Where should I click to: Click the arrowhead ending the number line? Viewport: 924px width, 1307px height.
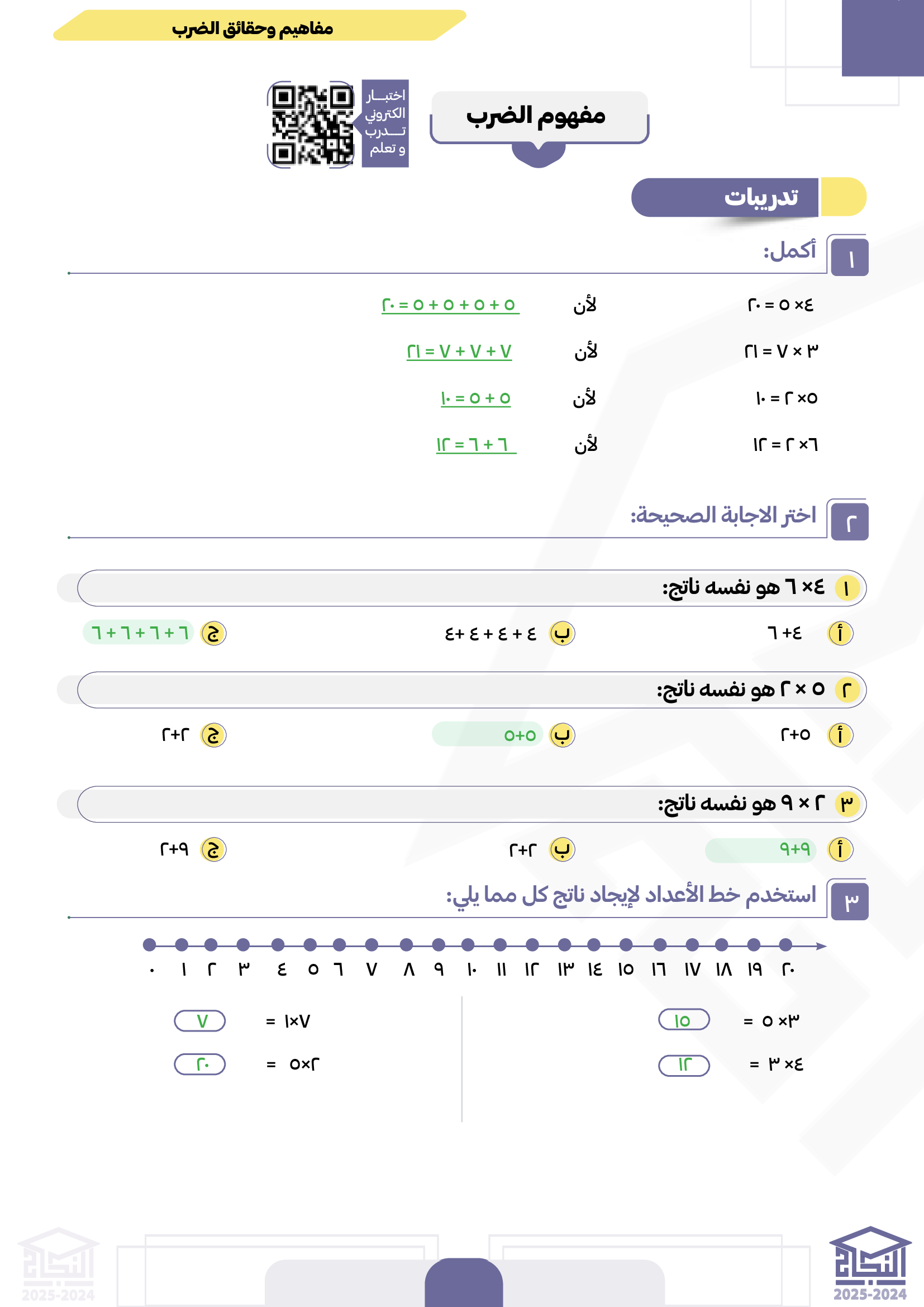821,946
